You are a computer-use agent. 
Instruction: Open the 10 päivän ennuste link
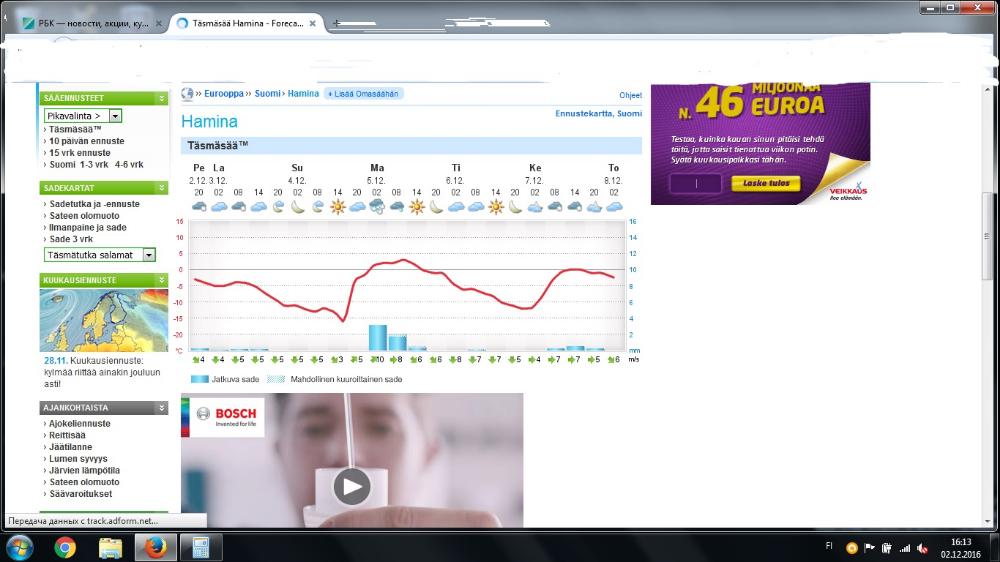[x=86, y=141]
